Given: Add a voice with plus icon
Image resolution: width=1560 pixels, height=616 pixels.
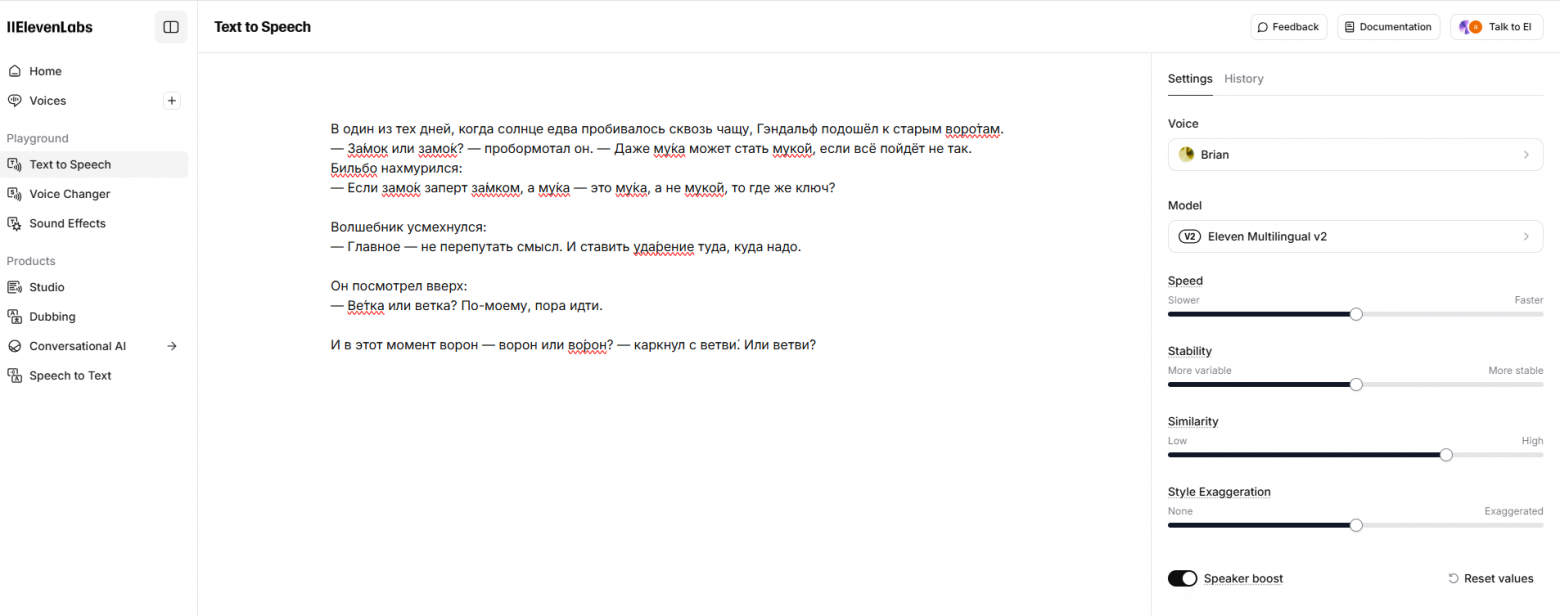Looking at the screenshot, I should pos(171,101).
